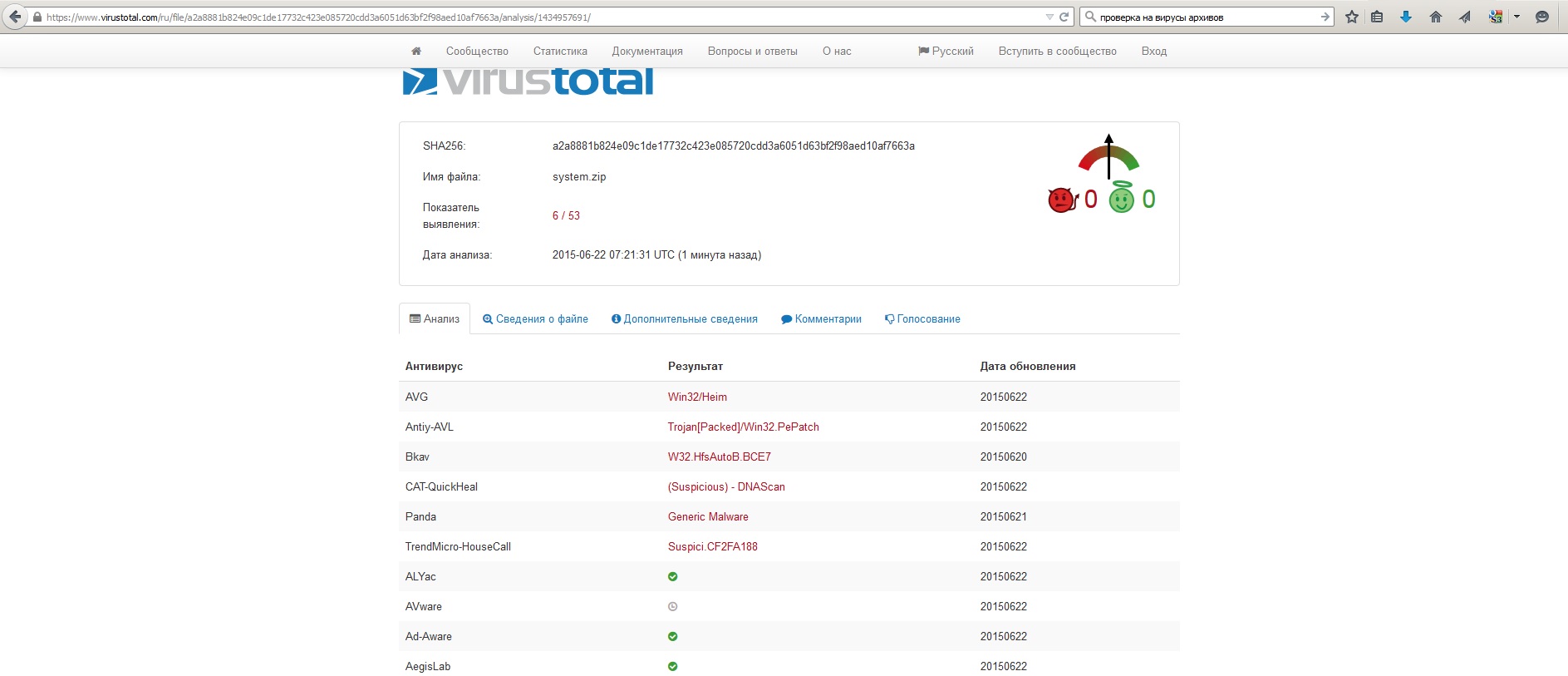Click the Antiy-AVL antivirus name
Screen dimensions: 1568x676
point(430,427)
